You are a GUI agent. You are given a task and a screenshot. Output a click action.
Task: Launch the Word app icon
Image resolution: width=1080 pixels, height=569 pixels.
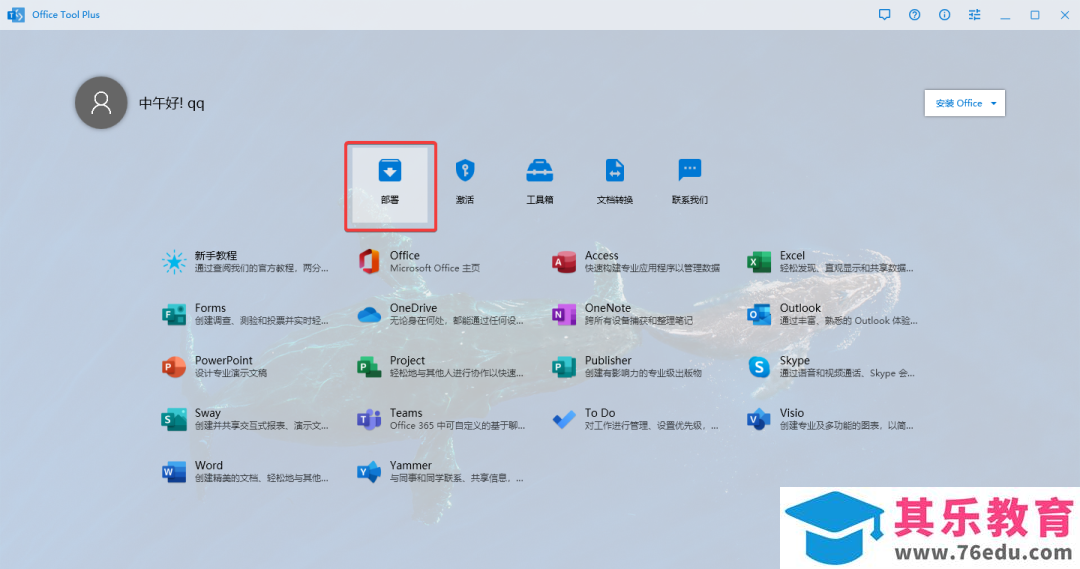(x=174, y=472)
